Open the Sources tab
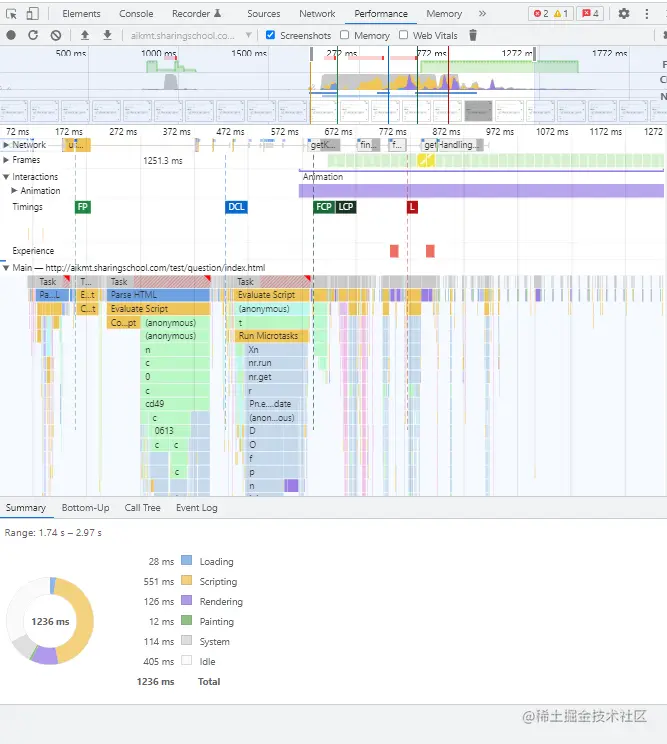Screen dimensions: 667x744 264,14
